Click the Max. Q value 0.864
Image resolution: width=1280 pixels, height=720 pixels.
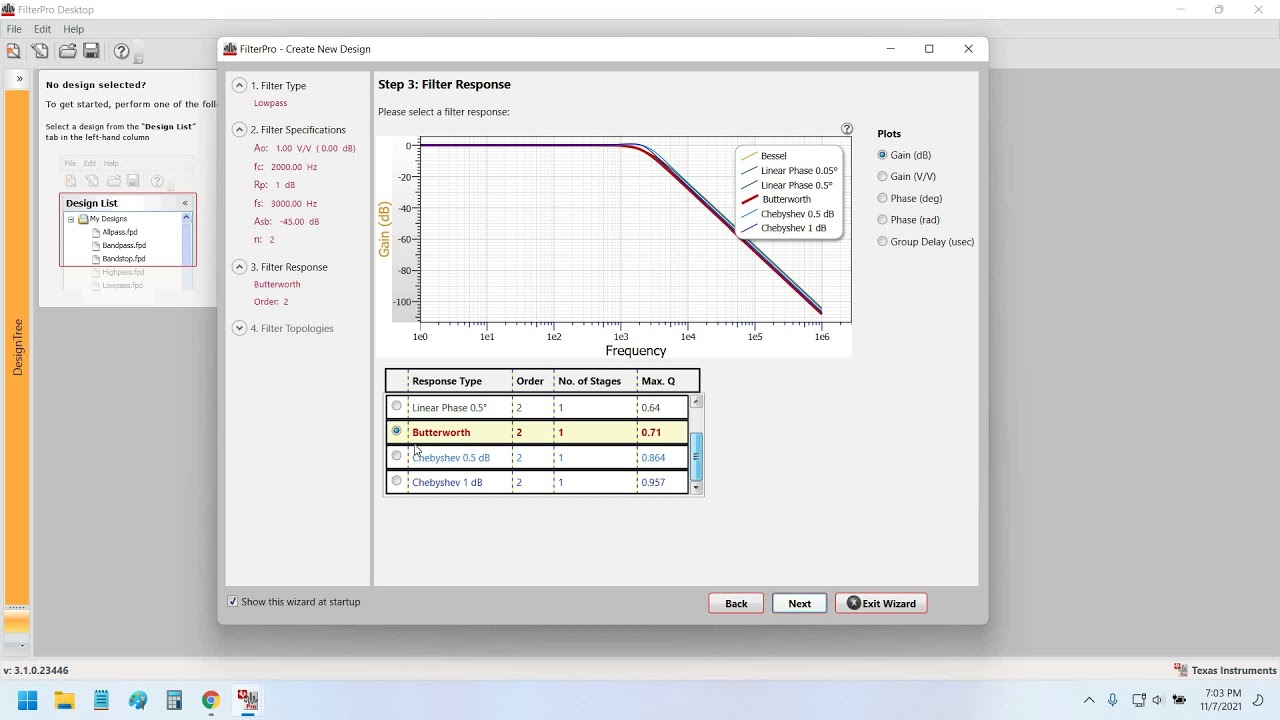pos(653,457)
